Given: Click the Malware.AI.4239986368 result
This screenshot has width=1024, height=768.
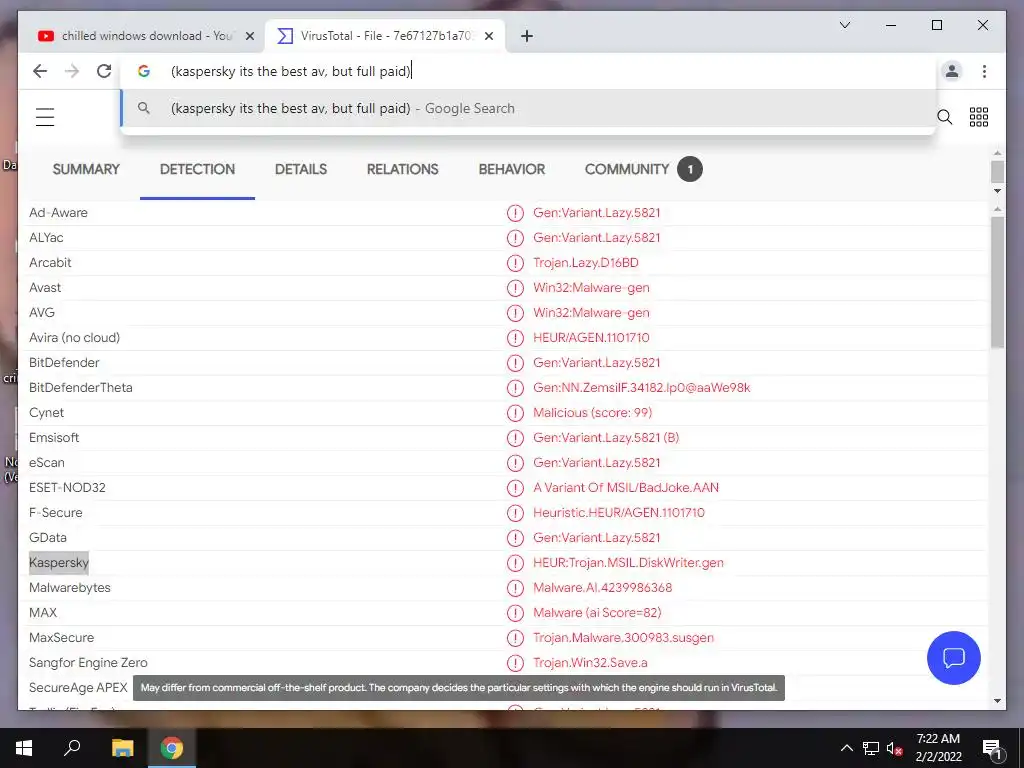Looking at the screenshot, I should click(602, 588).
